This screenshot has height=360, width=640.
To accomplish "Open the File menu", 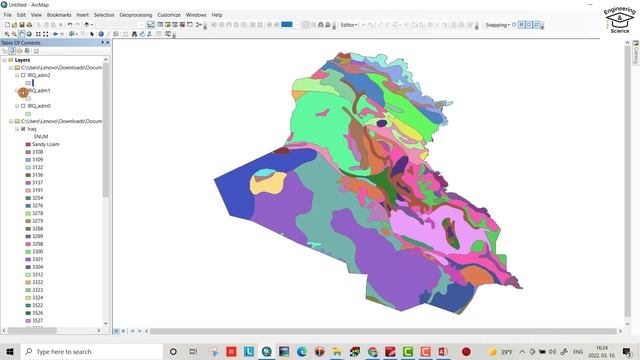I will (8, 15).
